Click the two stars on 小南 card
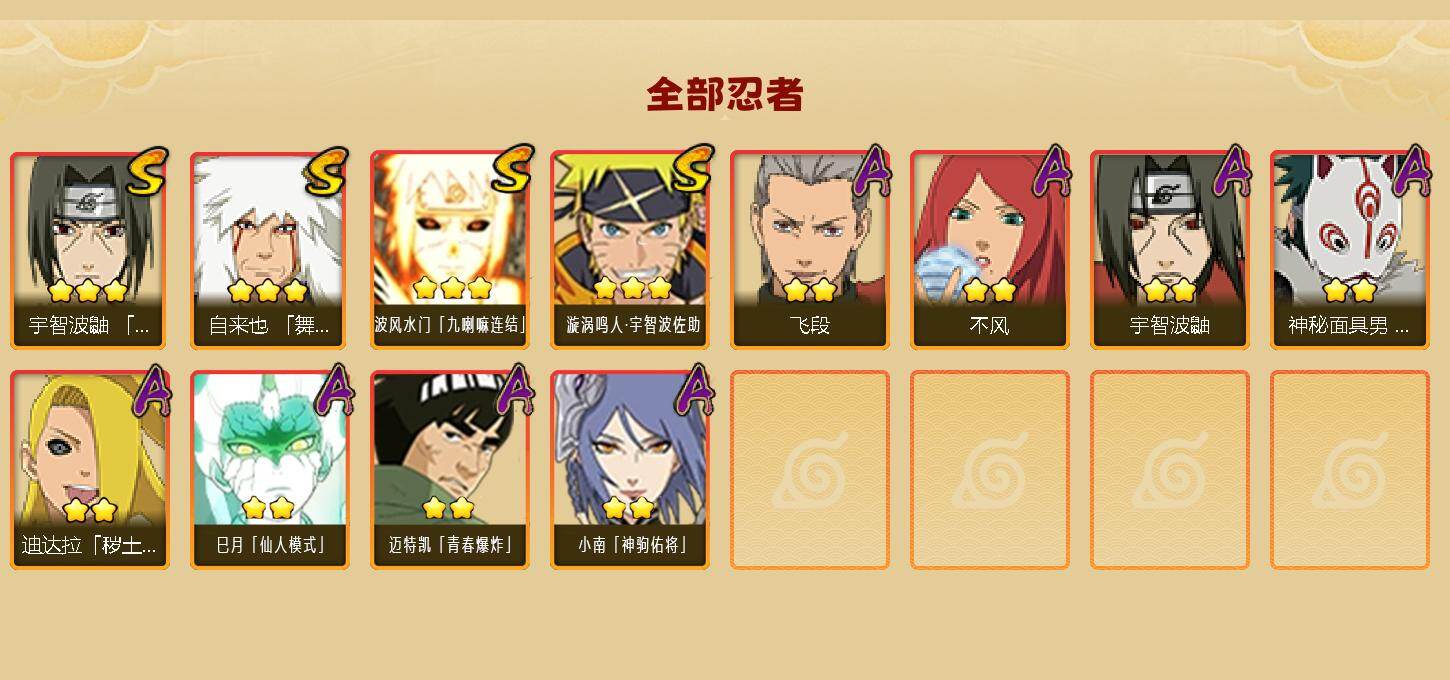1450x680 pixels. click(x=628, y=508)
